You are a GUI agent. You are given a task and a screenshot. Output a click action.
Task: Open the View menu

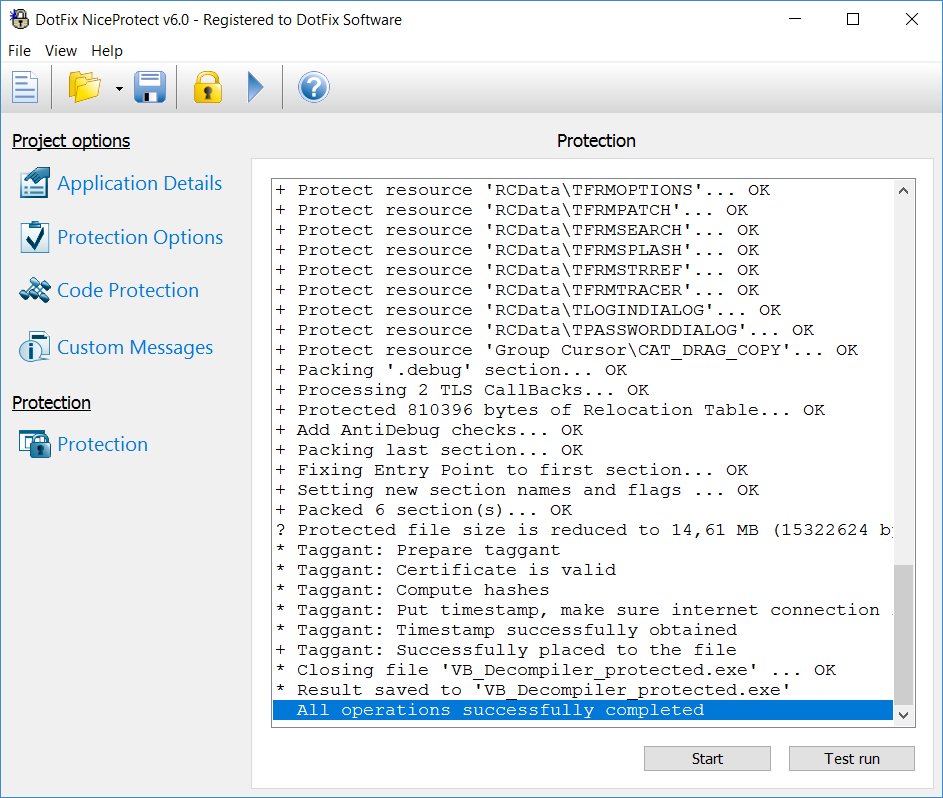point(61,51)
